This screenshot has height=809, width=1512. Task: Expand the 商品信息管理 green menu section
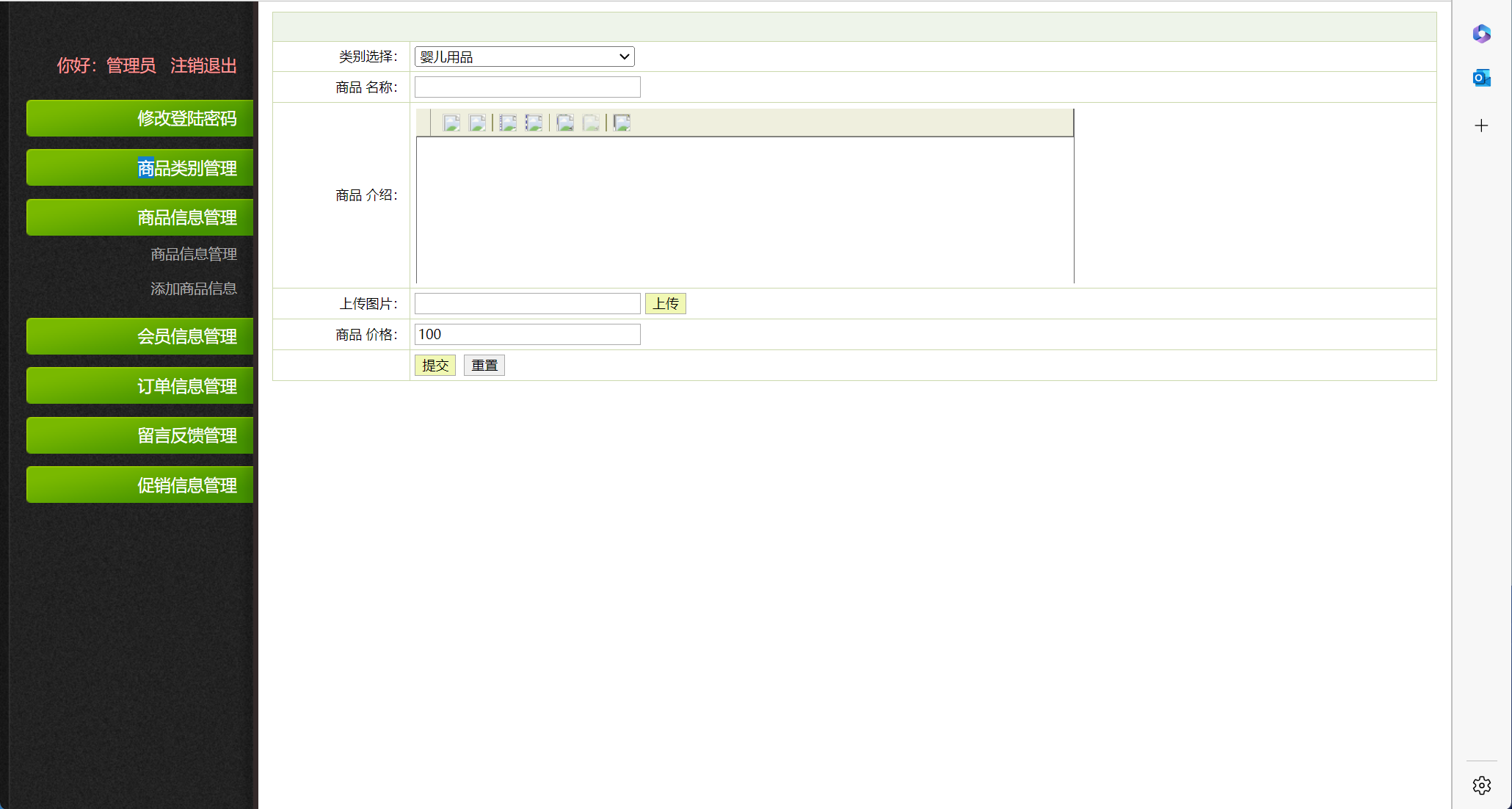[x=140, y=217]
